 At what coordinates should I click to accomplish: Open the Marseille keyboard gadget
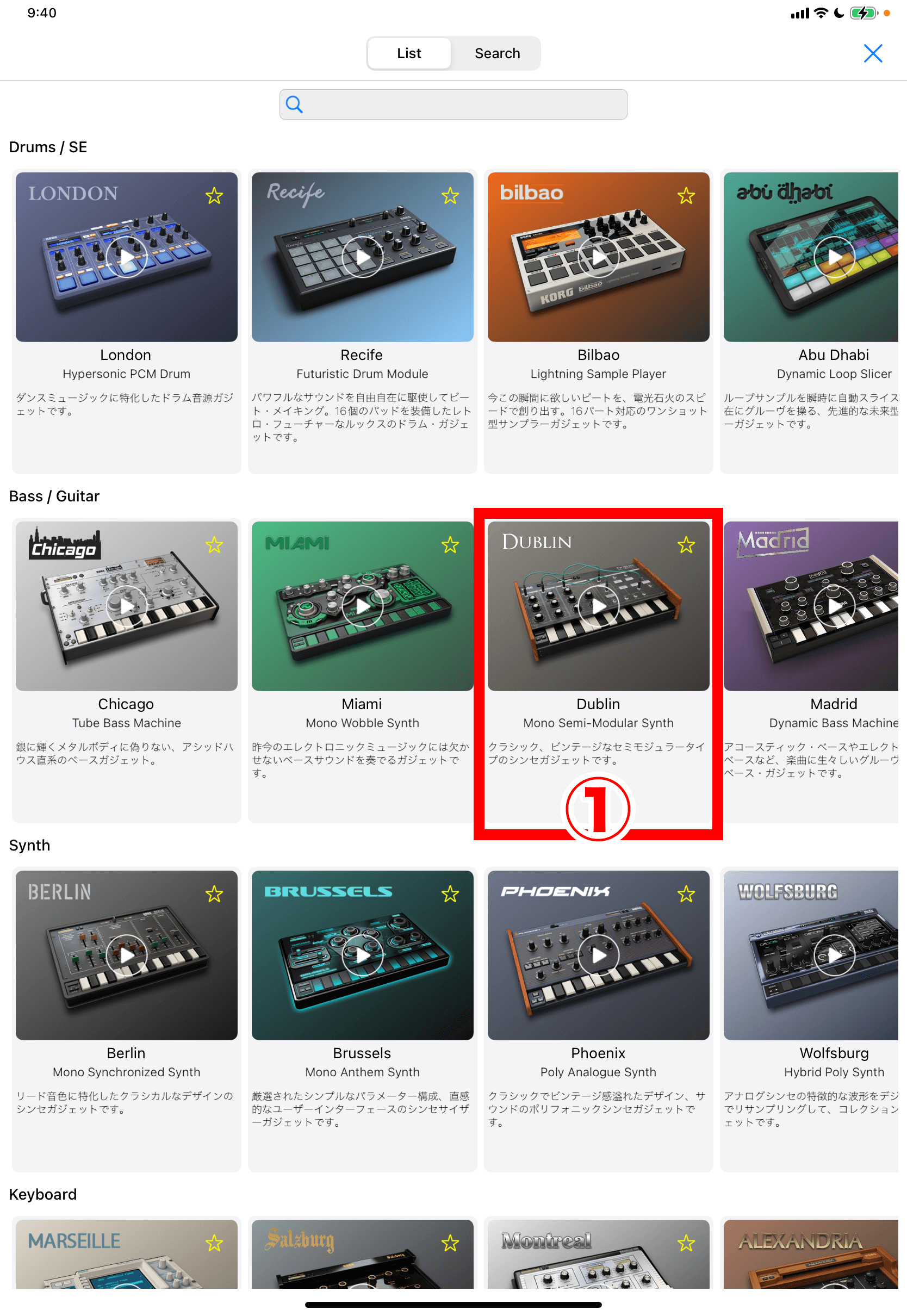[127, 1254]
